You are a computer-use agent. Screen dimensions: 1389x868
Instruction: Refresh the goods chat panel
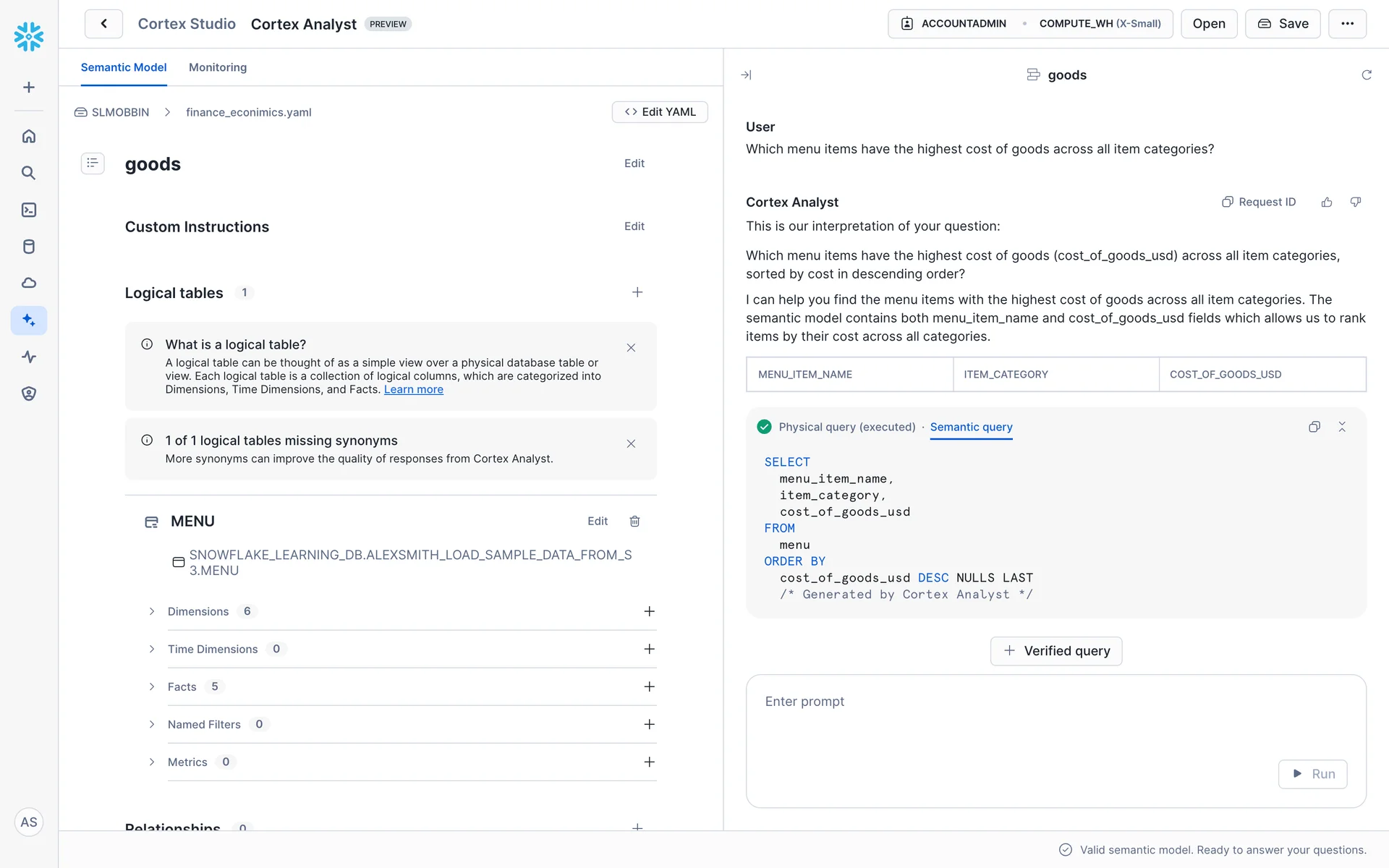pyautogui.click(x=1367, y=75)
